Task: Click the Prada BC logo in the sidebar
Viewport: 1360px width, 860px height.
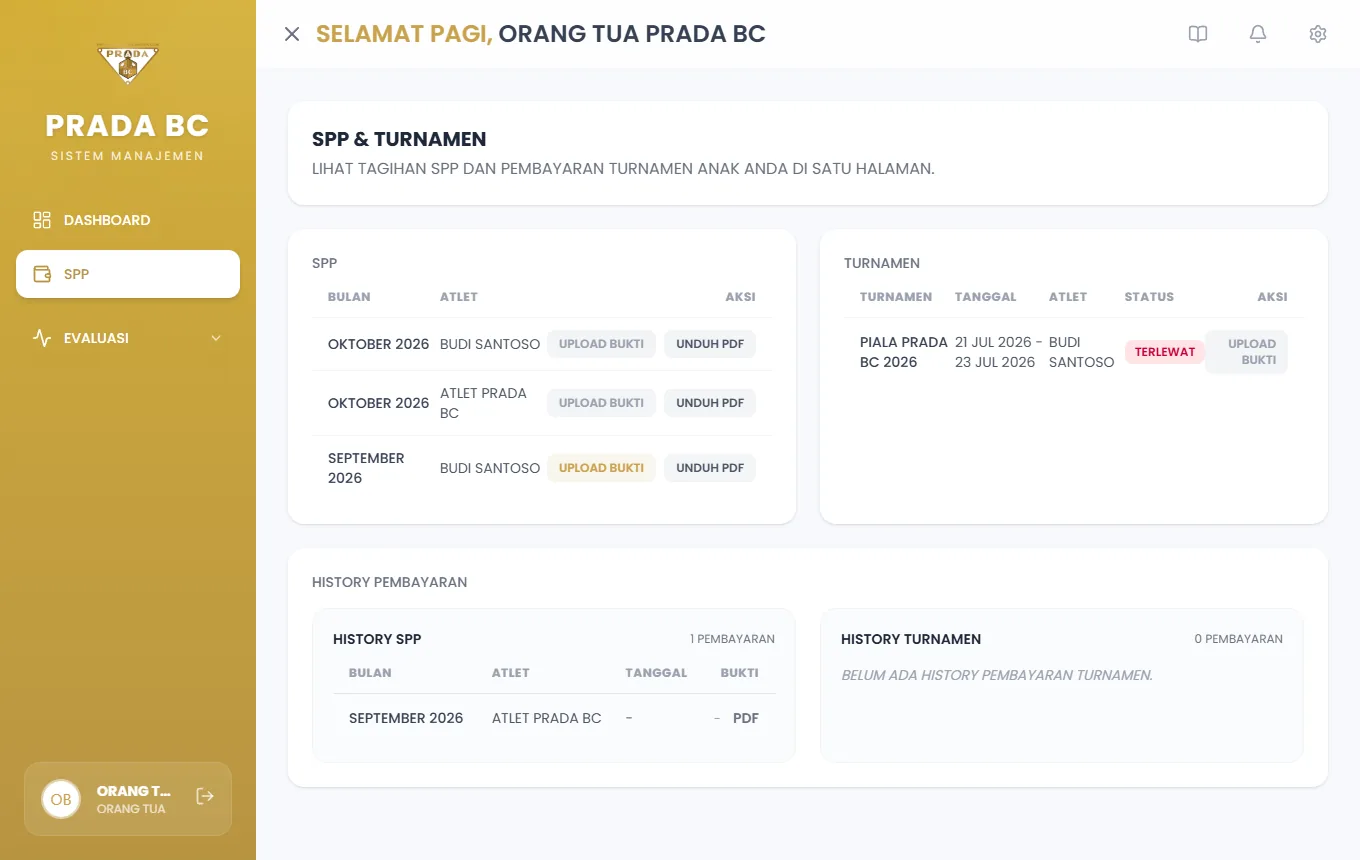Action: pos(128,64)
